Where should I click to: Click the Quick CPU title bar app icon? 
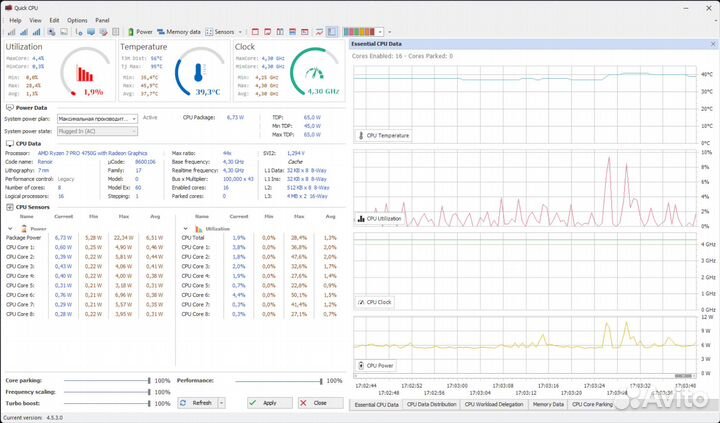tap(8, 8)
